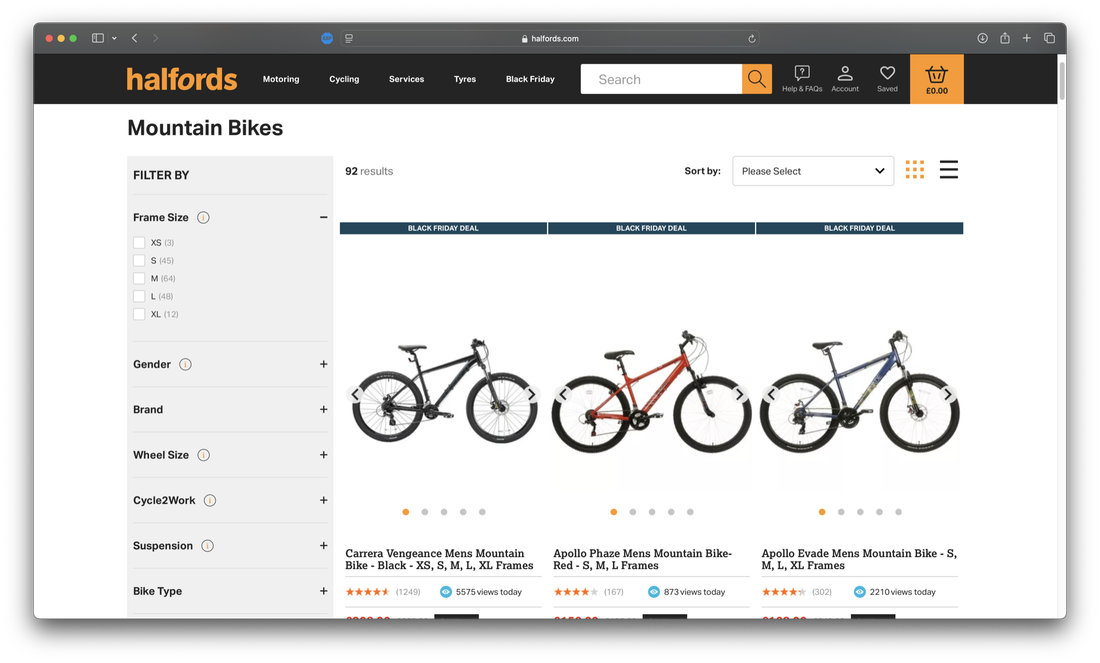Open Safari sidebar options dropdown chevron

pyautogui.click(x=114, y=39)
